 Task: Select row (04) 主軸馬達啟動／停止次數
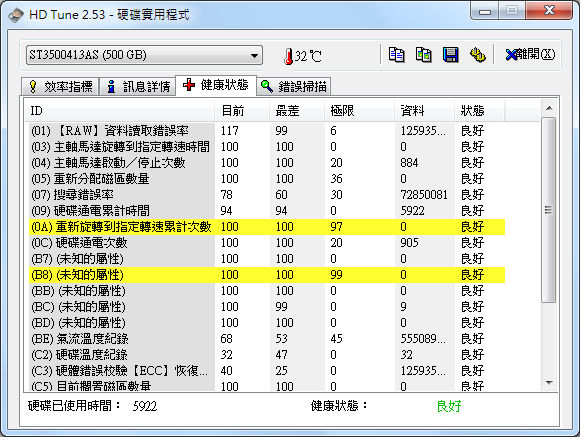[267, 163]
